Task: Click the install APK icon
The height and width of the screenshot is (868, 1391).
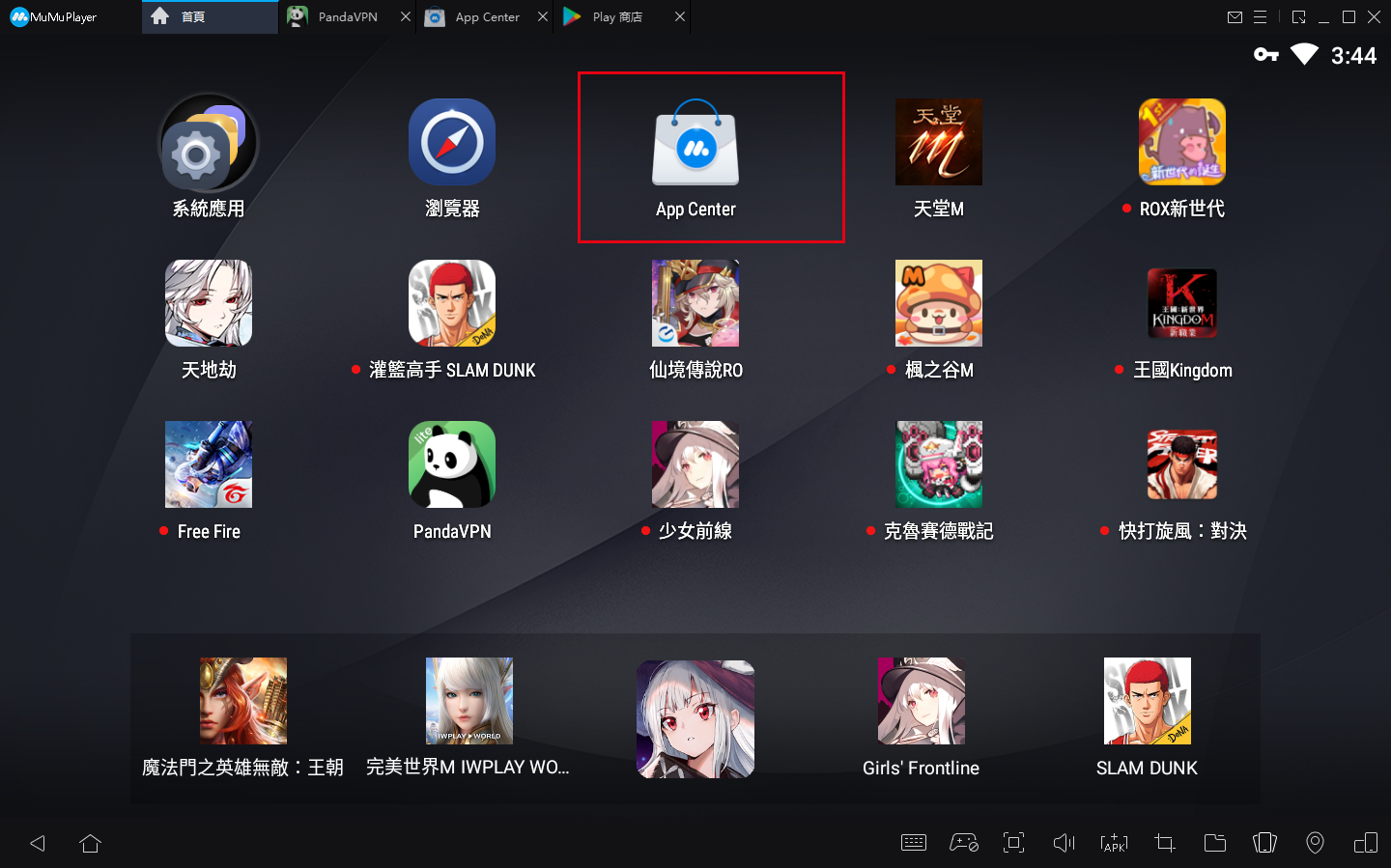Action: tap(1115, 843)
